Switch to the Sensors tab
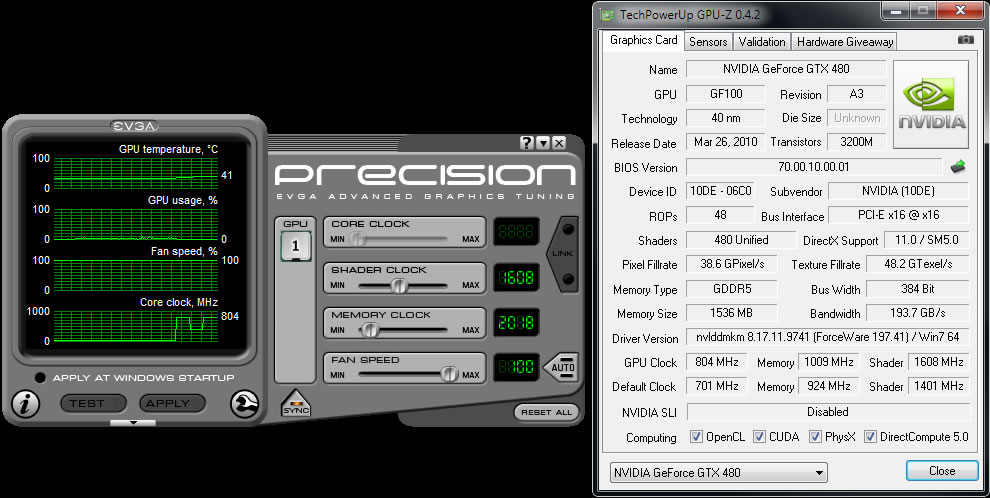 coord(708,42)
